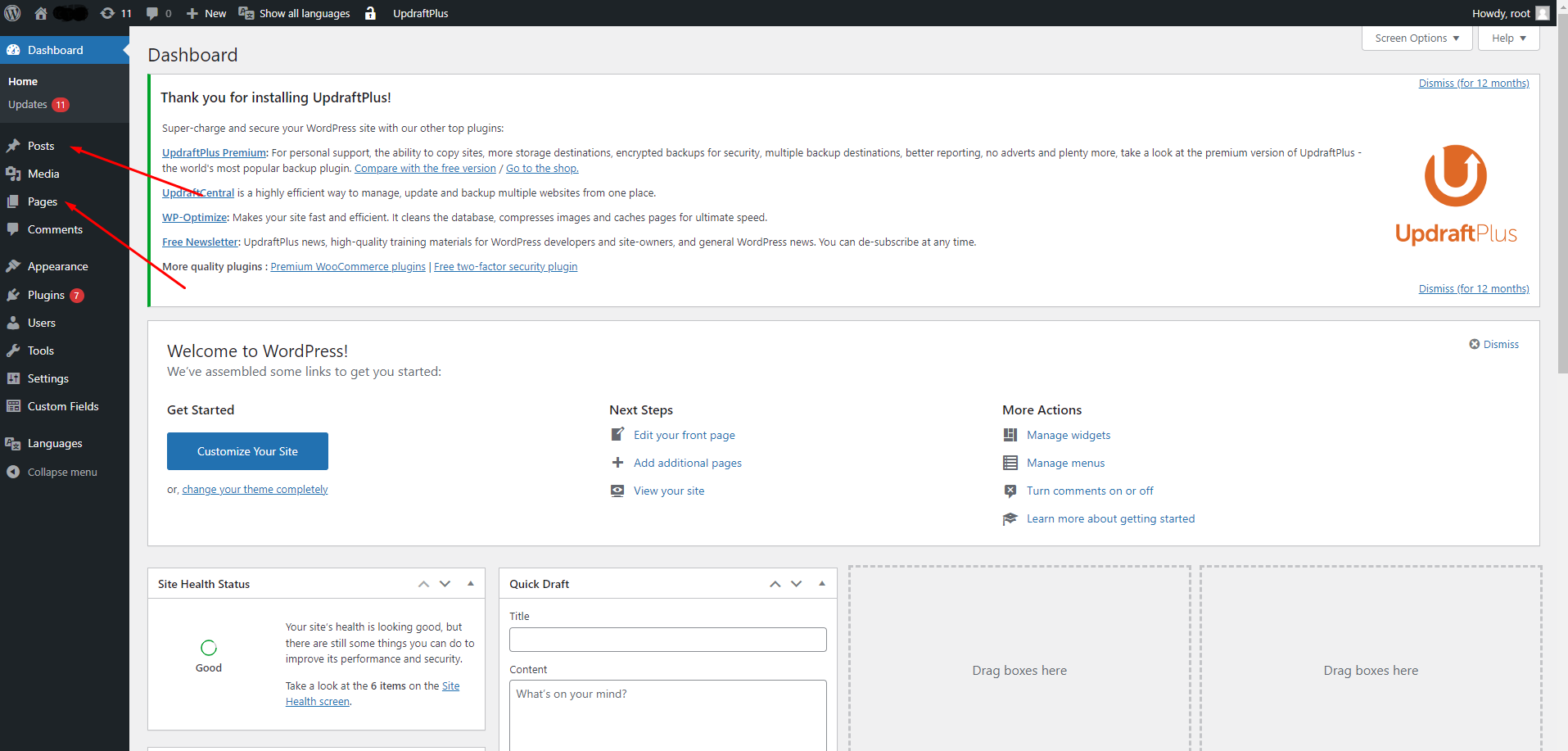Image resolution: width=1568 pixels, height=751 pixels.
Task: Click top Dismiss (for 12 months) link
Action: pos(1474,83)
